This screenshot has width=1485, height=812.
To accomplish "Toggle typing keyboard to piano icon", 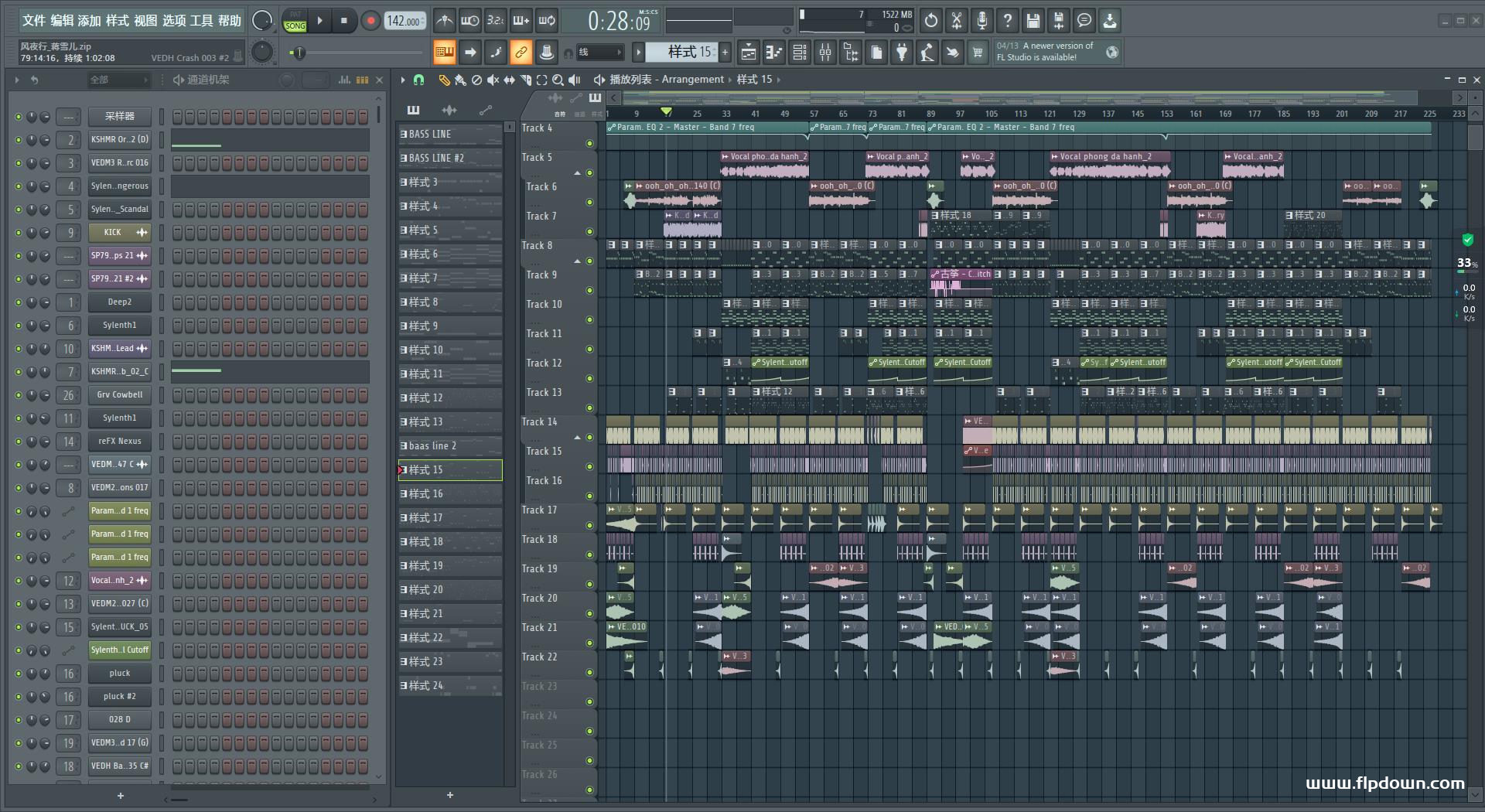I will pyautogui.click(x=444, y=53).
